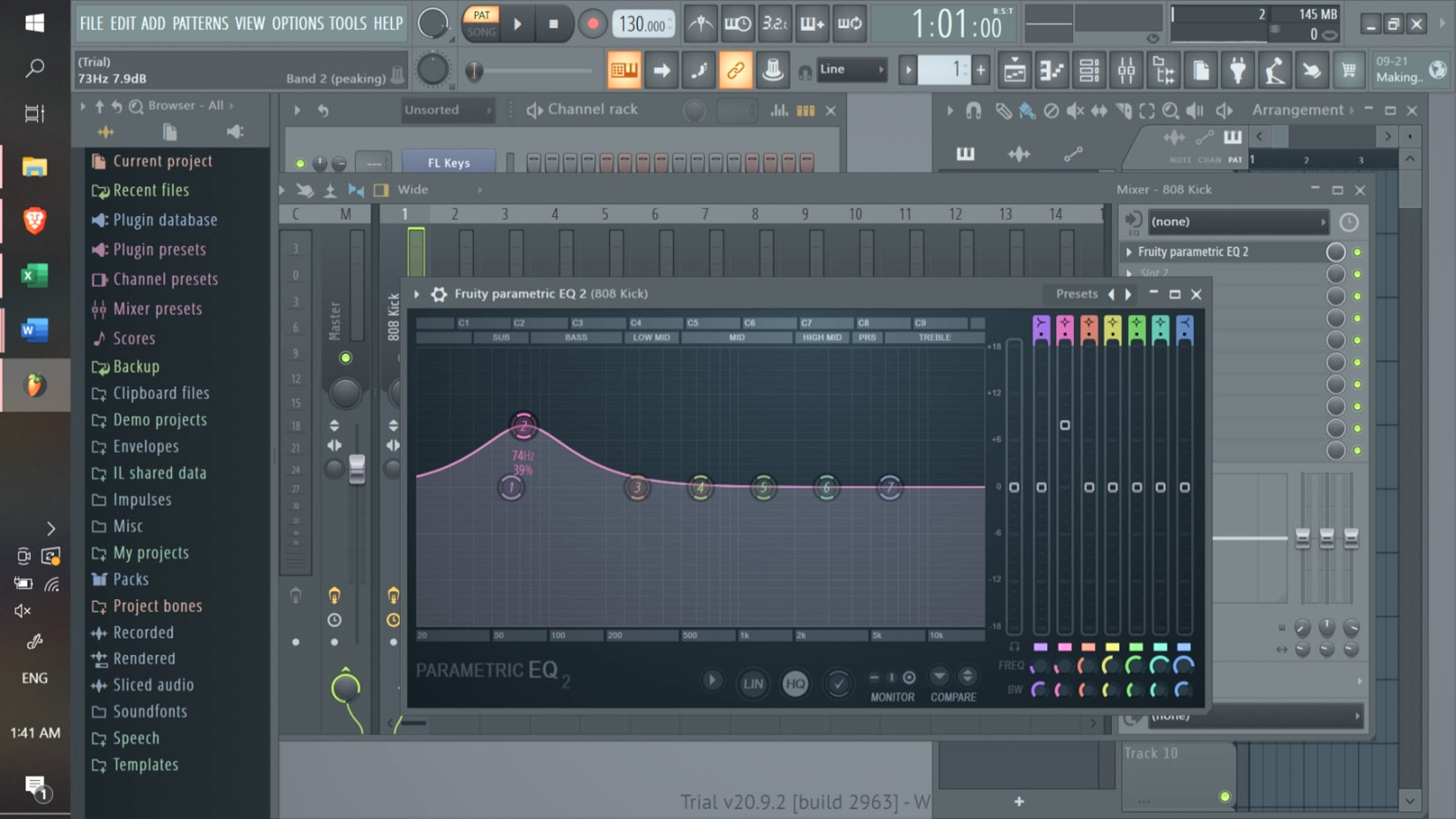Image resolution: width=1456 pixels, height=819 pixels.
Task: Select EQ band 2 node
Action: pos(523,426)
